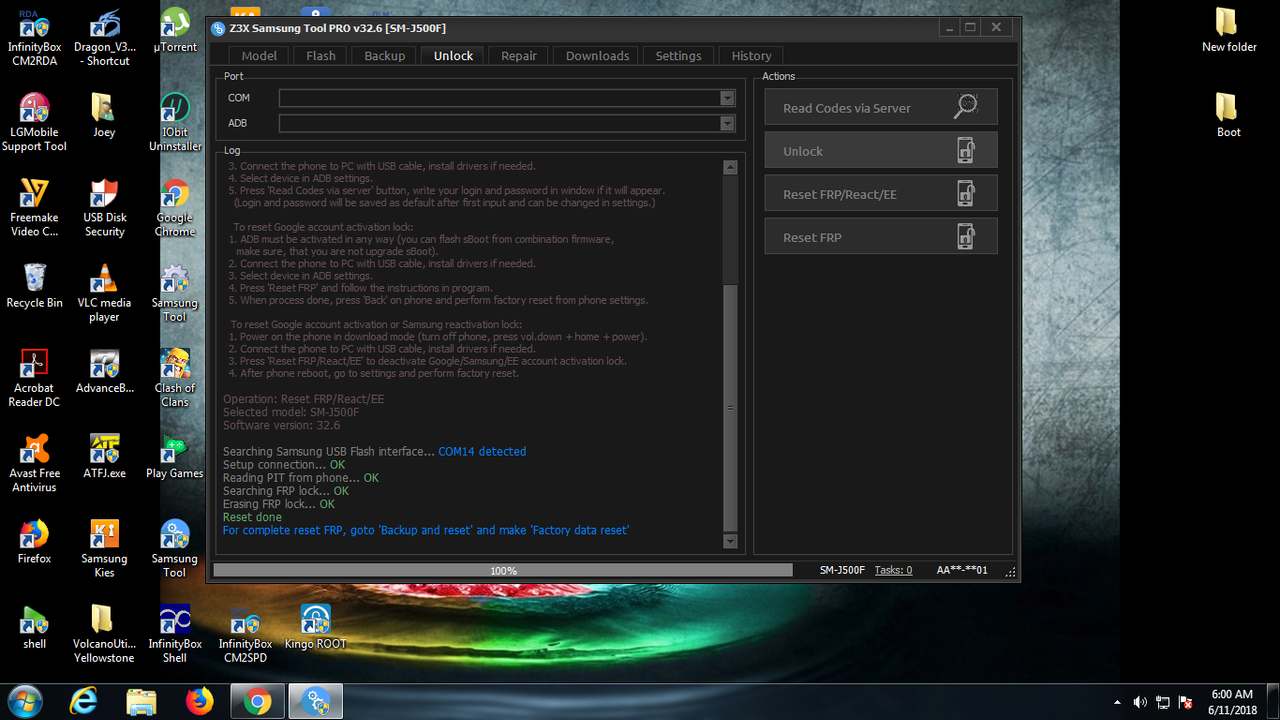Open VolcanoUti... Yellowstone folder icon
This screenshot has width=1280, height=720.
(x=104, y=633)
